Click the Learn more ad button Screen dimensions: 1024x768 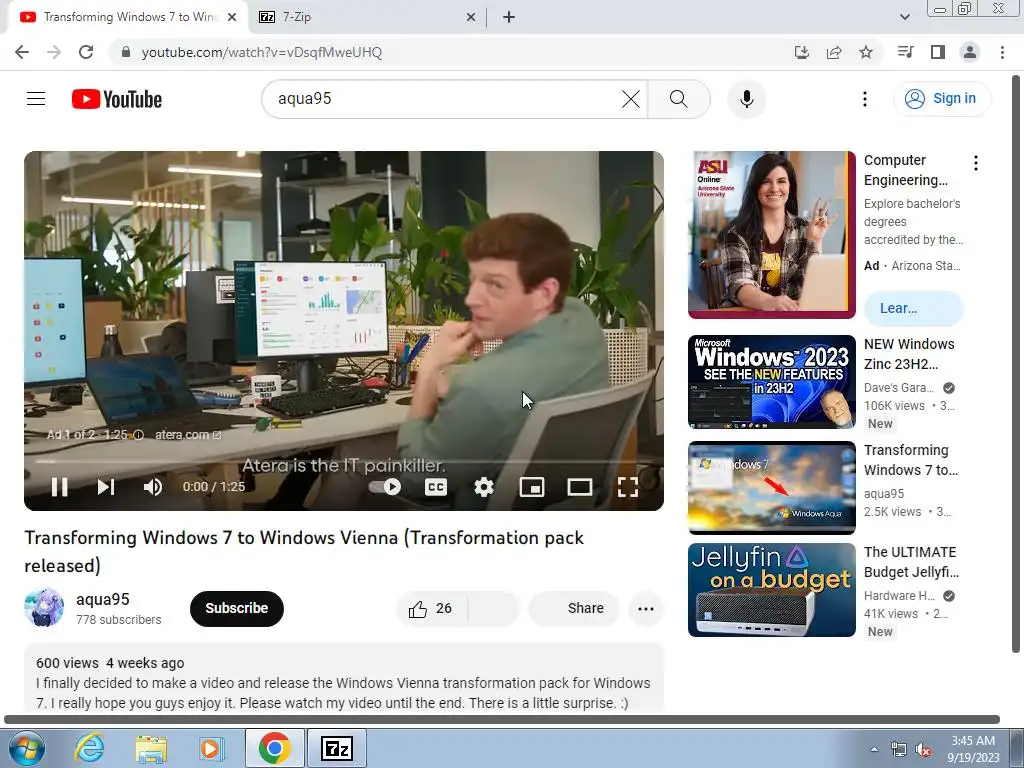coord(914,308)
